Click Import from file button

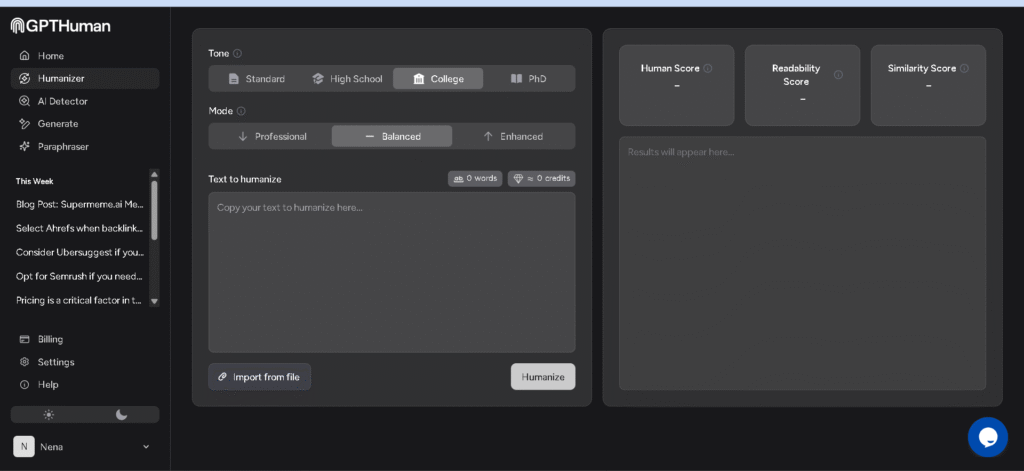tap(259, 377)
